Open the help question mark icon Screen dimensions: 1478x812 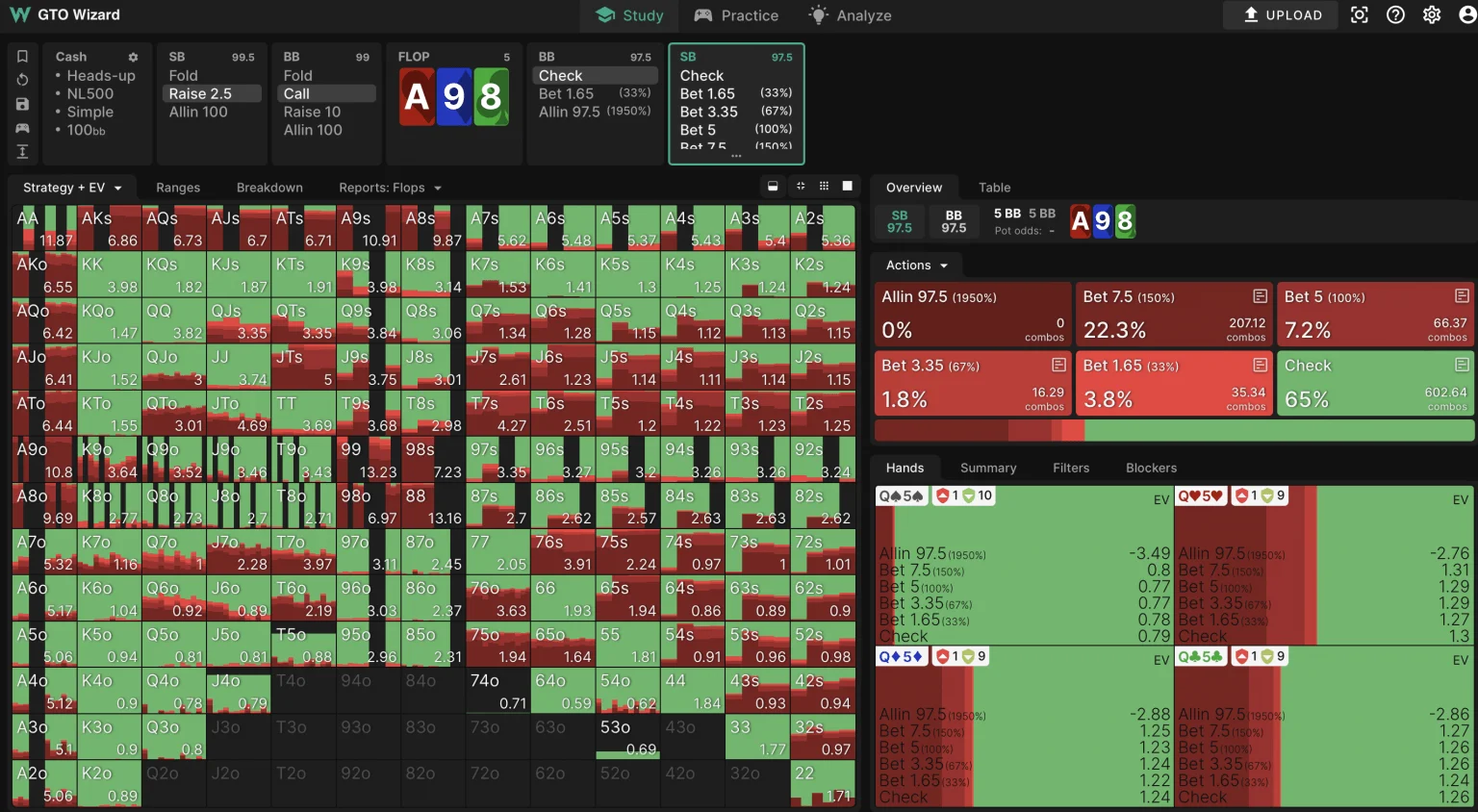point(1395,15)
